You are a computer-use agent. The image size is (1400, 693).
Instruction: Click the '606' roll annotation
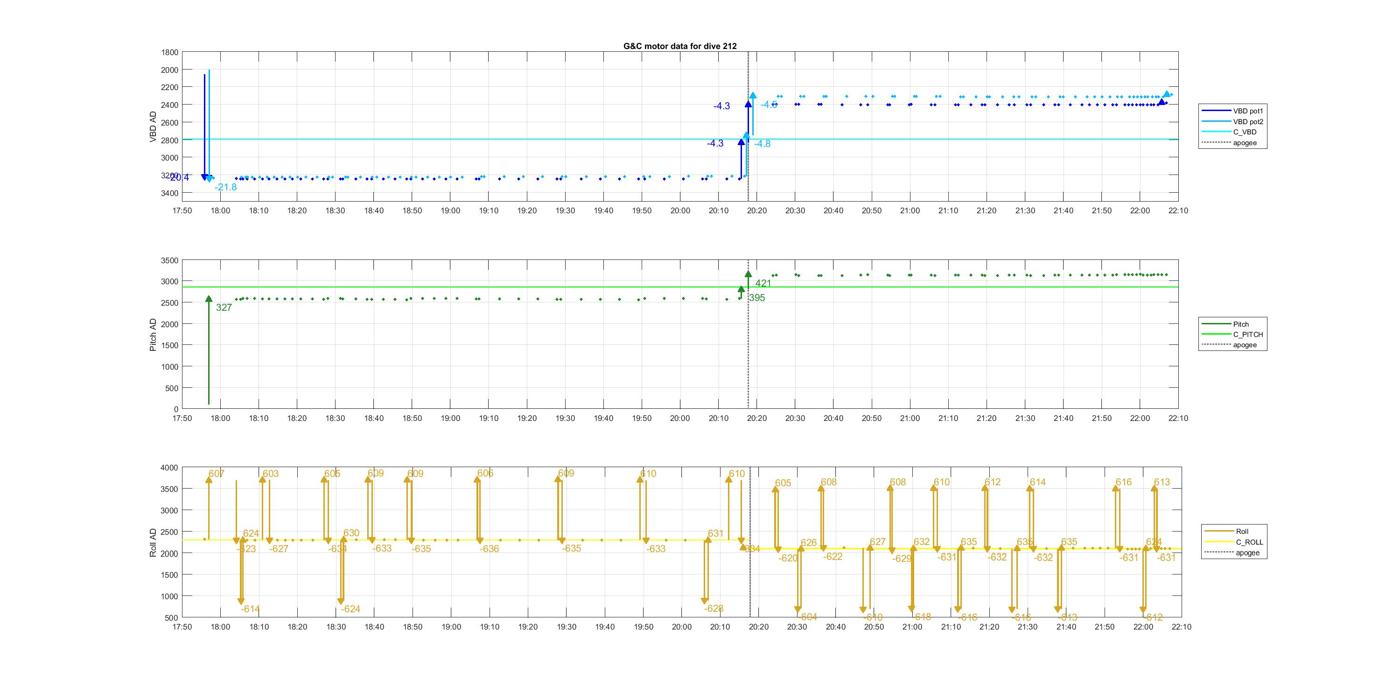(x=485, y=474)
